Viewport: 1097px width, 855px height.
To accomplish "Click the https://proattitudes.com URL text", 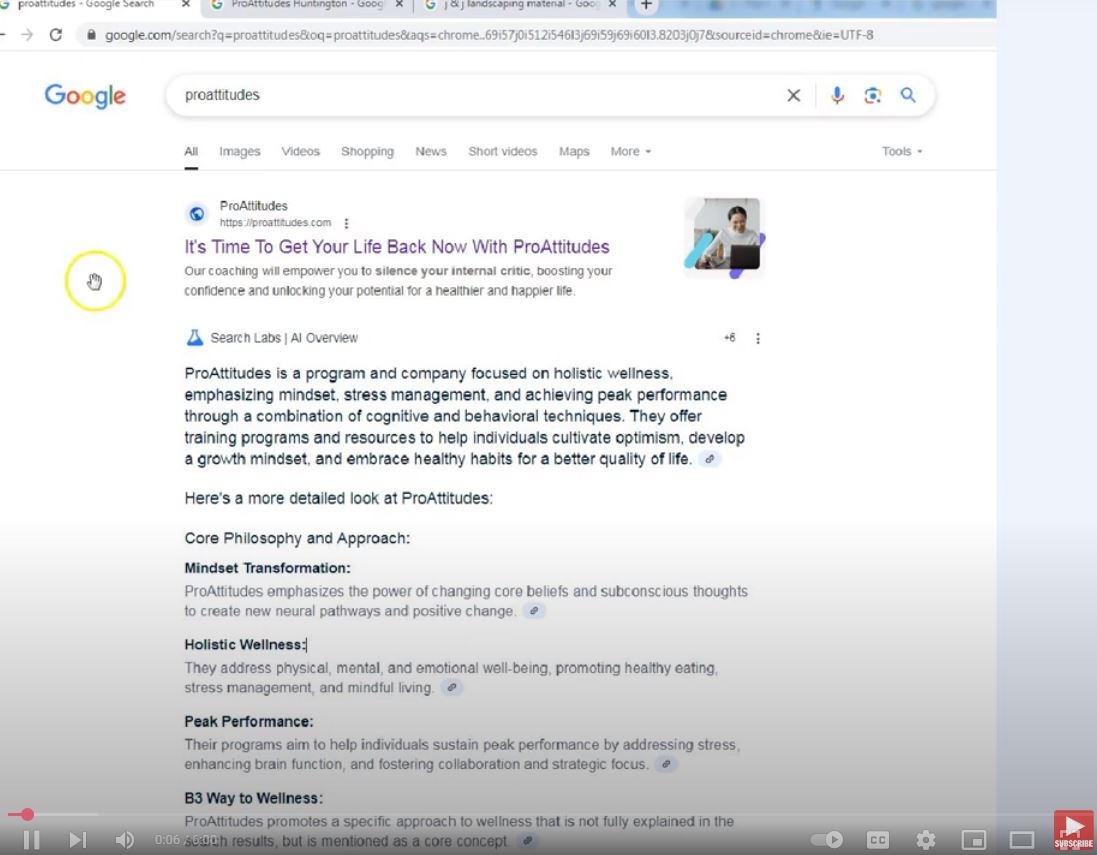I will tap(275, 223).
